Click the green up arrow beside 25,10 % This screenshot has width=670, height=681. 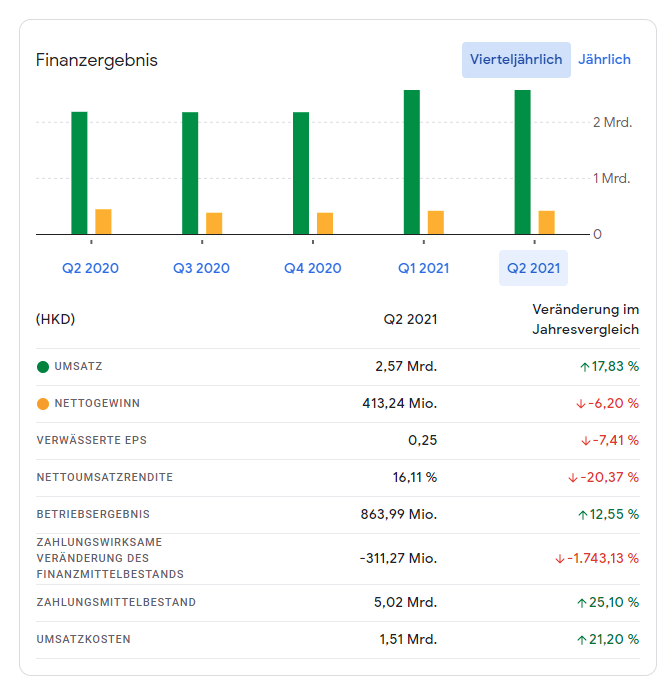tap(582, 603)
